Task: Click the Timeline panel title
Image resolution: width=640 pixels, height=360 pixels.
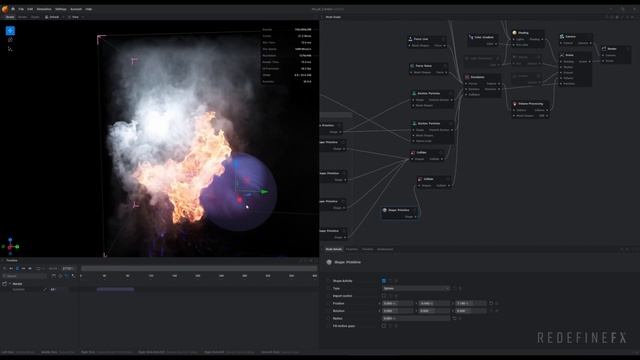Action: (11, 260)
